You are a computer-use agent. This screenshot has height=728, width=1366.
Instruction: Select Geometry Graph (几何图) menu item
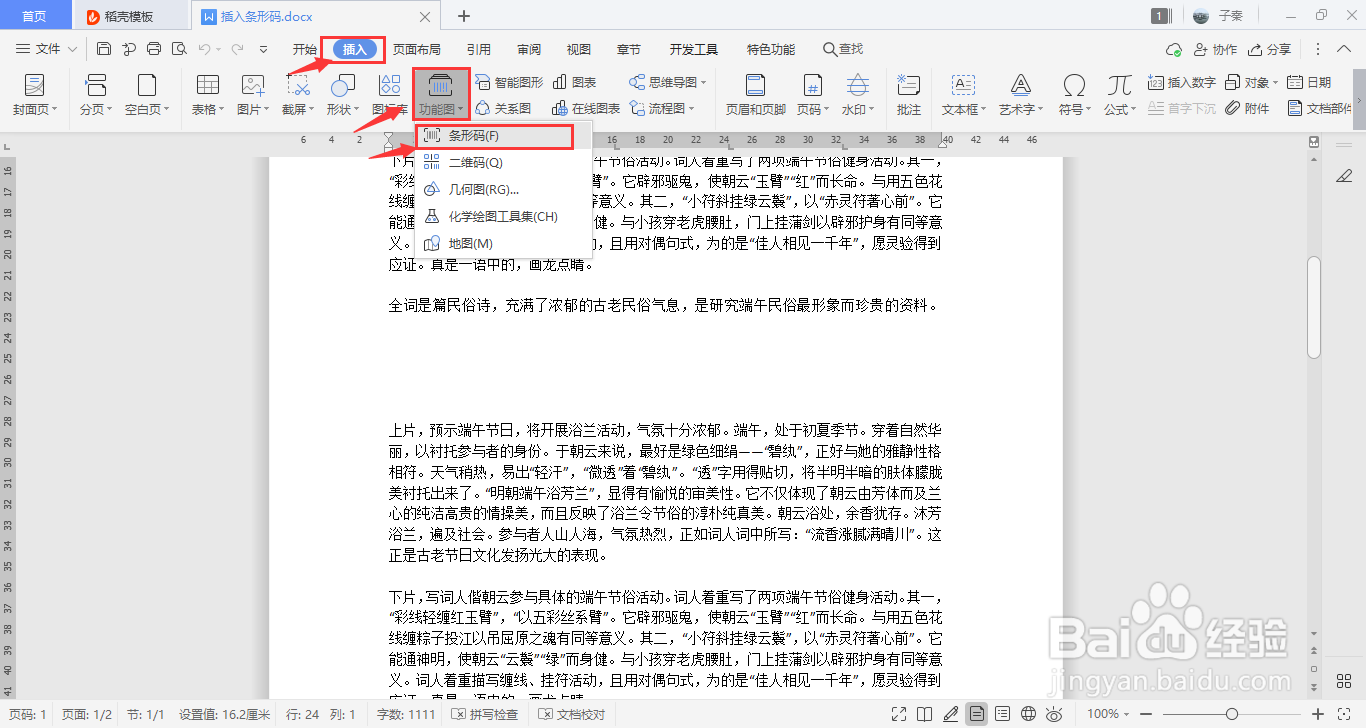(x=503, y=189)
